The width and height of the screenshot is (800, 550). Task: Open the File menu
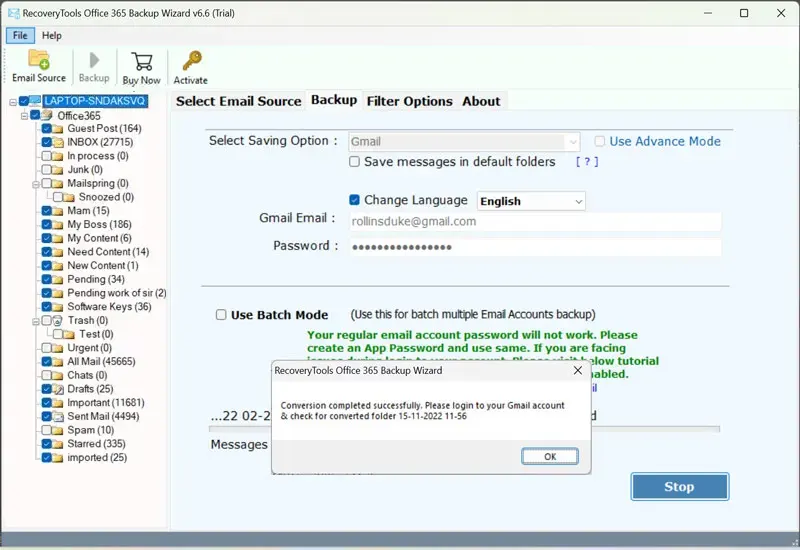(x=20, y=36)
